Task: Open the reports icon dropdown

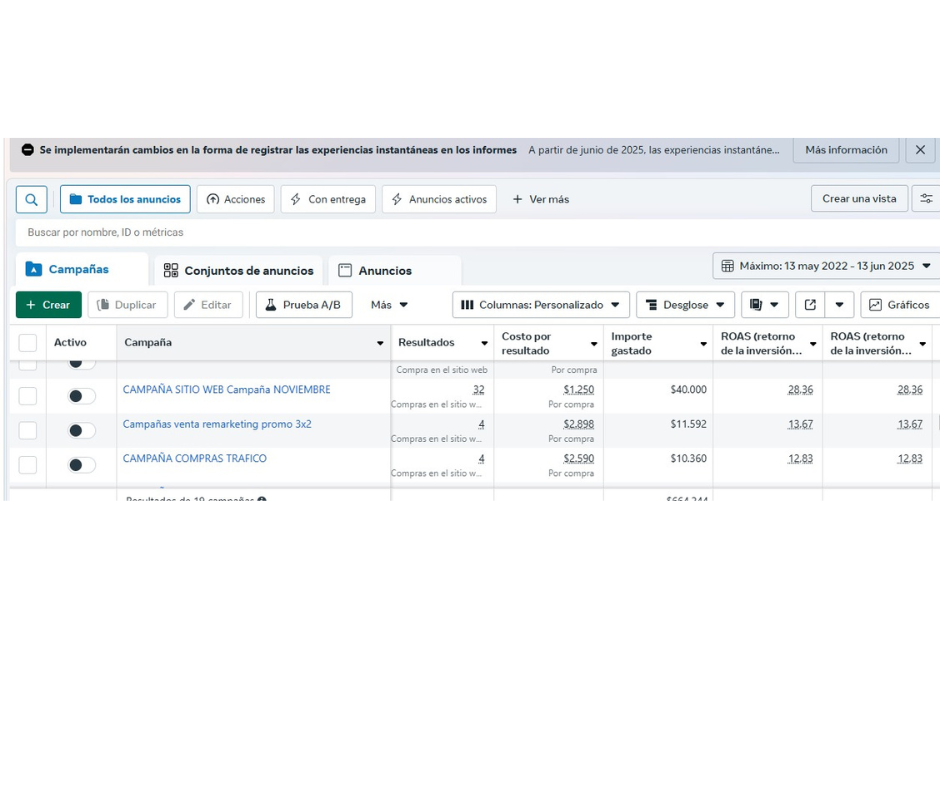Action: click(764, 305)
